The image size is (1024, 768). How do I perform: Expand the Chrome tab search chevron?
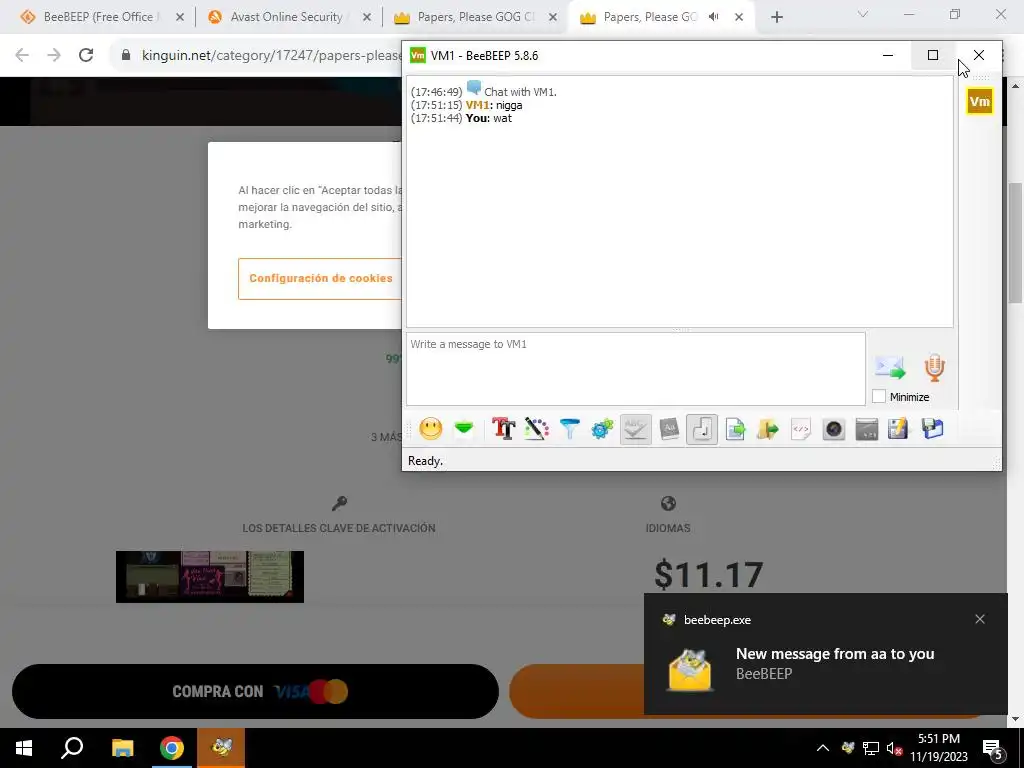tap(863, 14)
